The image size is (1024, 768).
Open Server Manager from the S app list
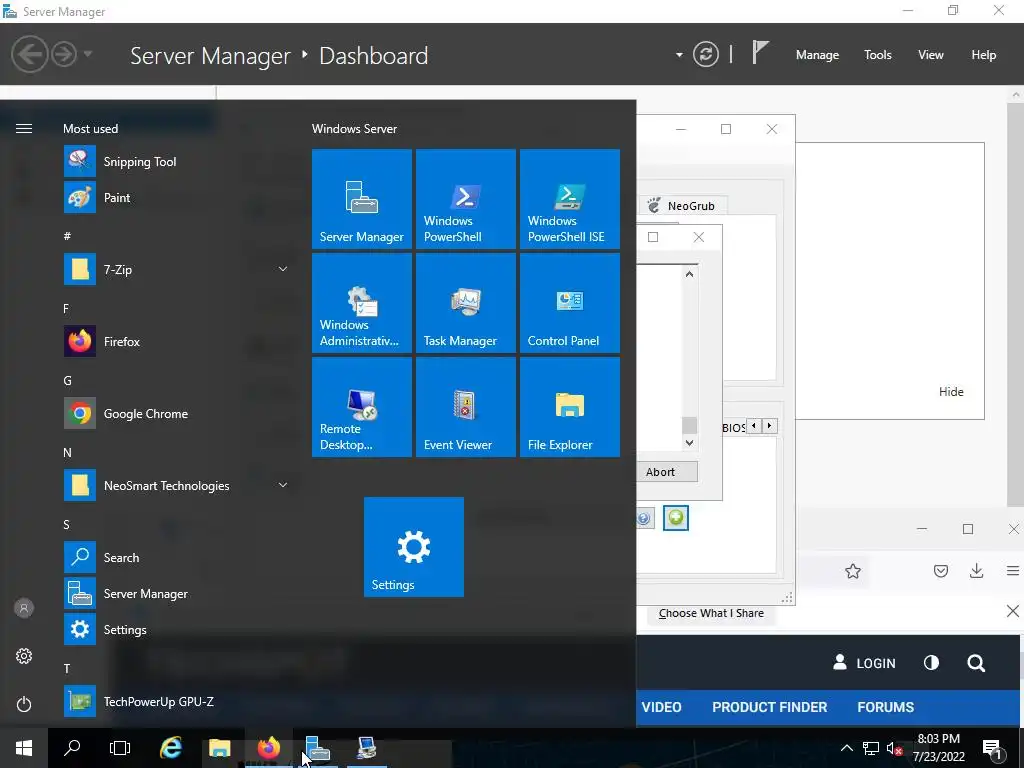(x=176, y=594)
